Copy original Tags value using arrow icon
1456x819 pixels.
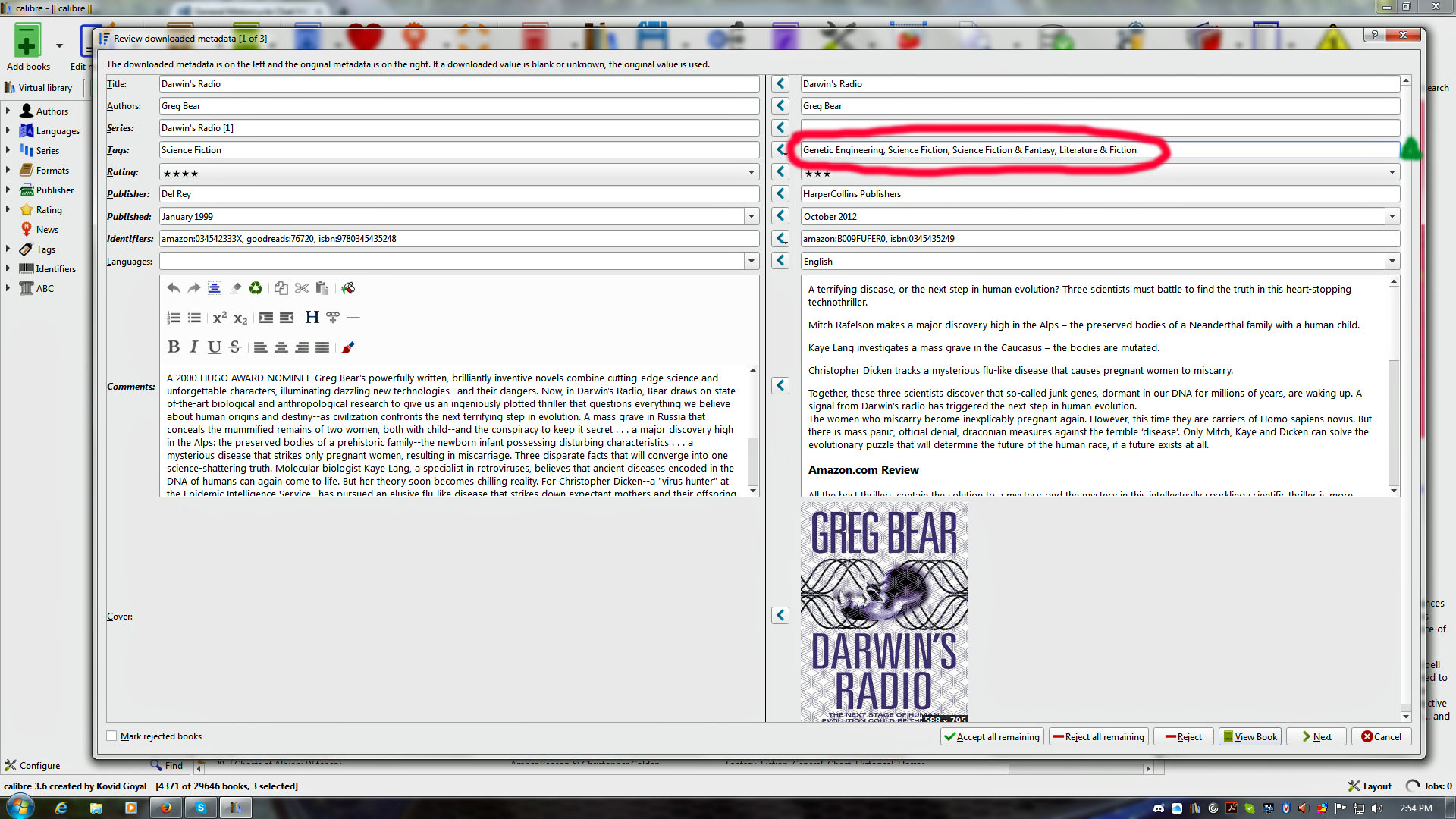(780, 150)
